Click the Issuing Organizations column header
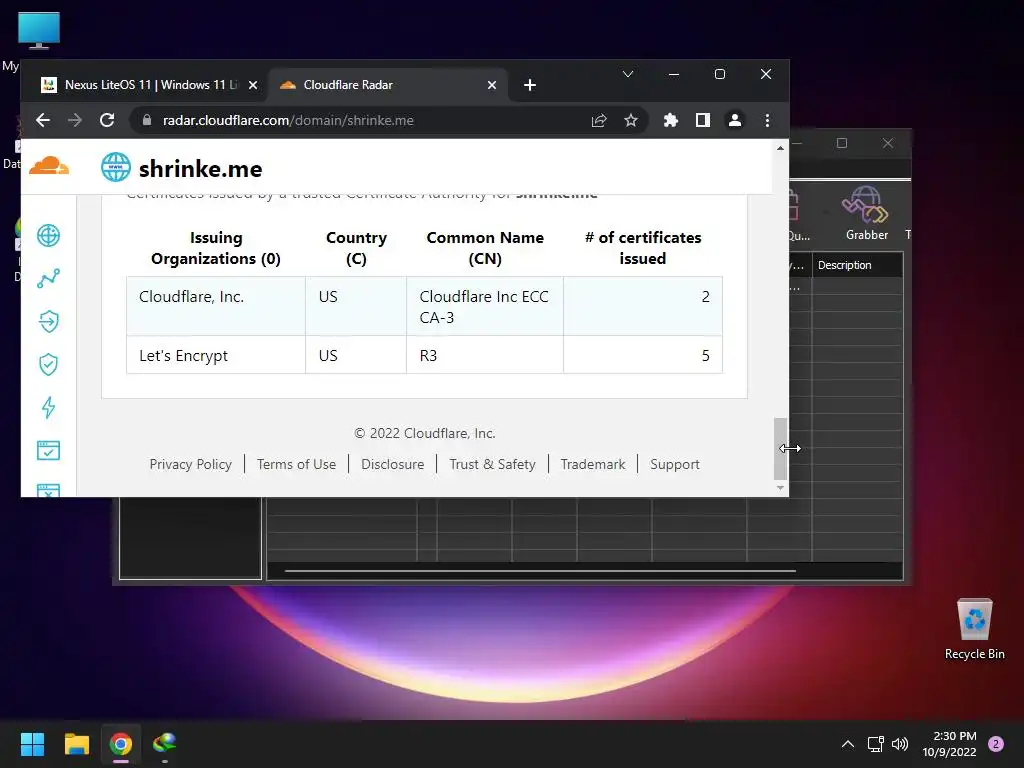This screenshot has height=768, width=1024. click(x=216, y=248)
